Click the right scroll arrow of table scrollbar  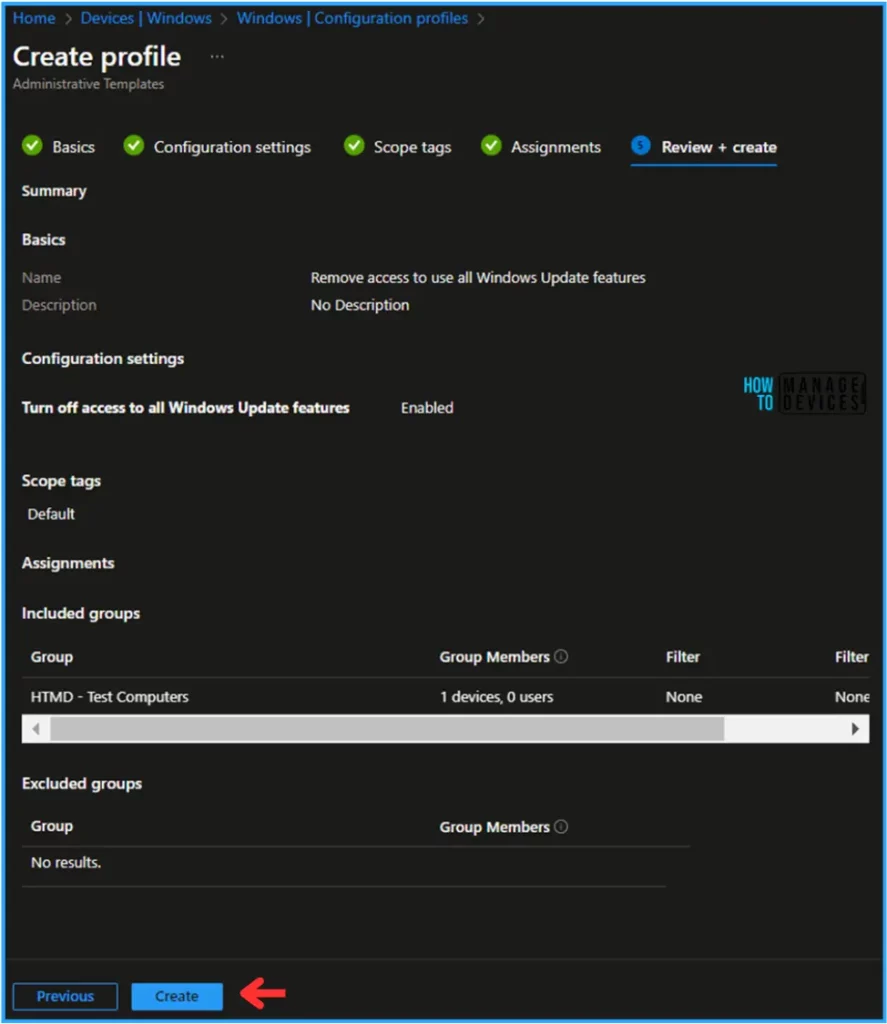click(x=855, y=728)
